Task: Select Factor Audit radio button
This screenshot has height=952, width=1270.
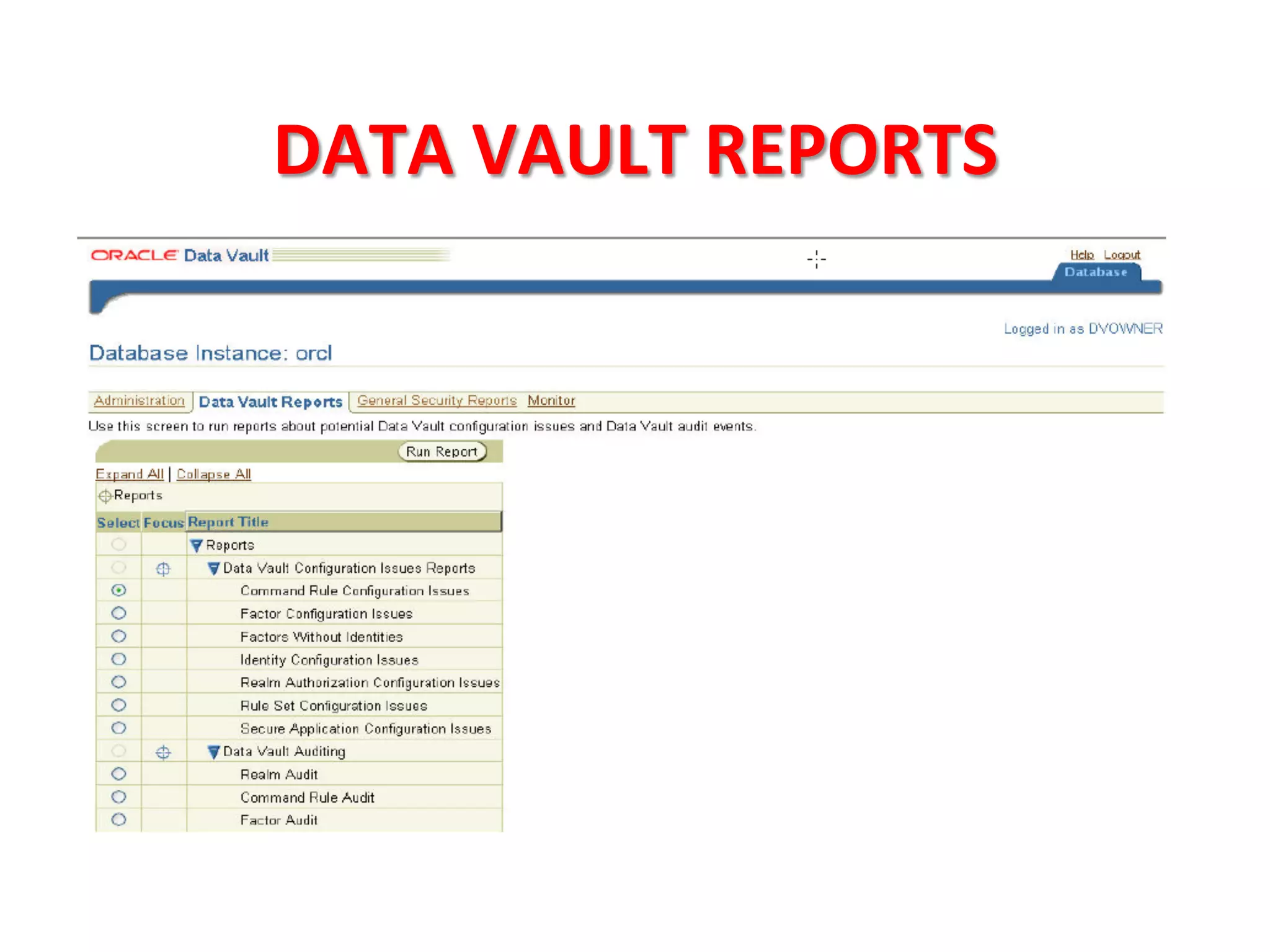Action: click(118, 819)
